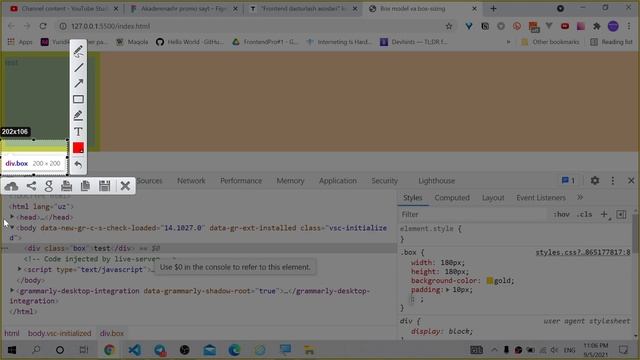Open Windows Start menu
The height and width of the screenshot is (360, 640).
12,350
